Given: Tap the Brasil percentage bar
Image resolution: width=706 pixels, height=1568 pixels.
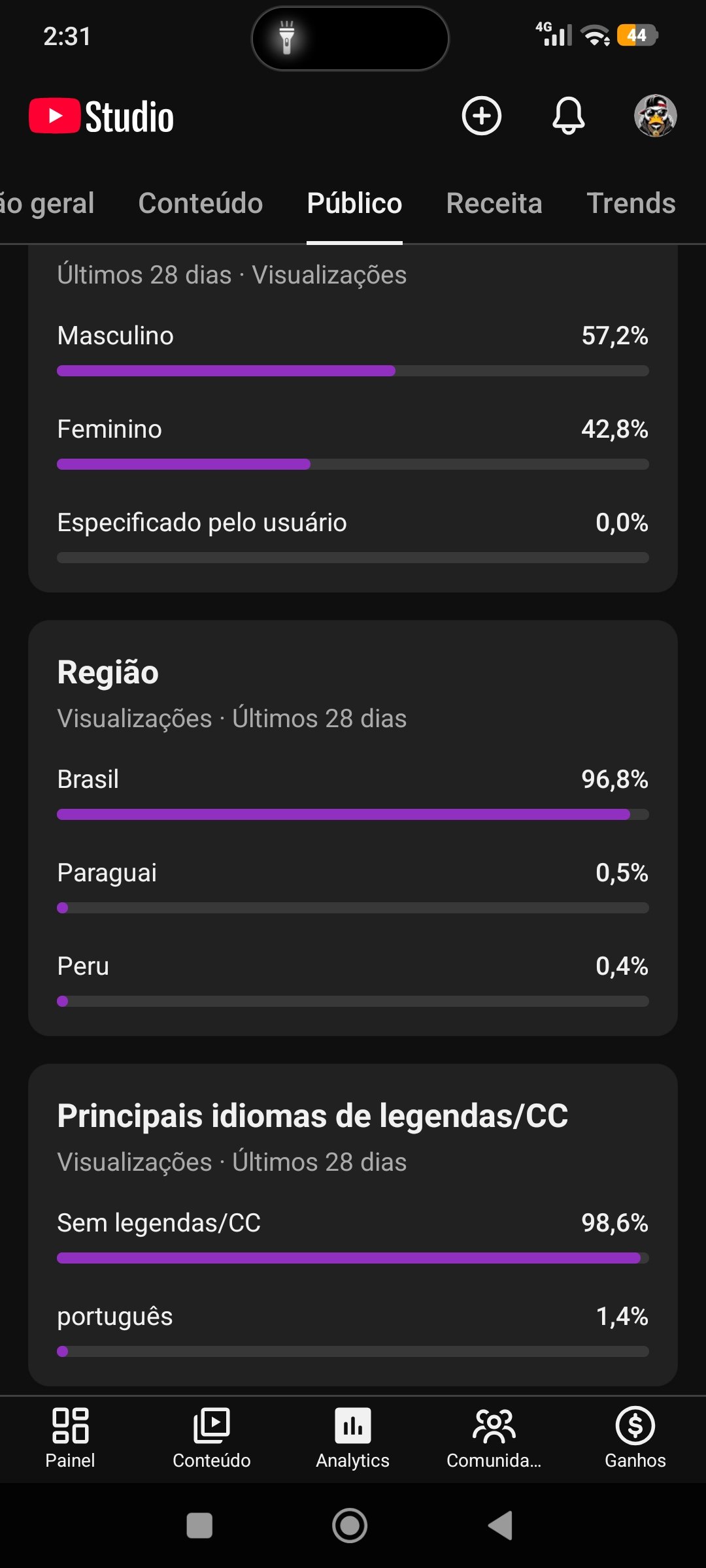Looking at the screenshot, I should (x=353, y=814).
